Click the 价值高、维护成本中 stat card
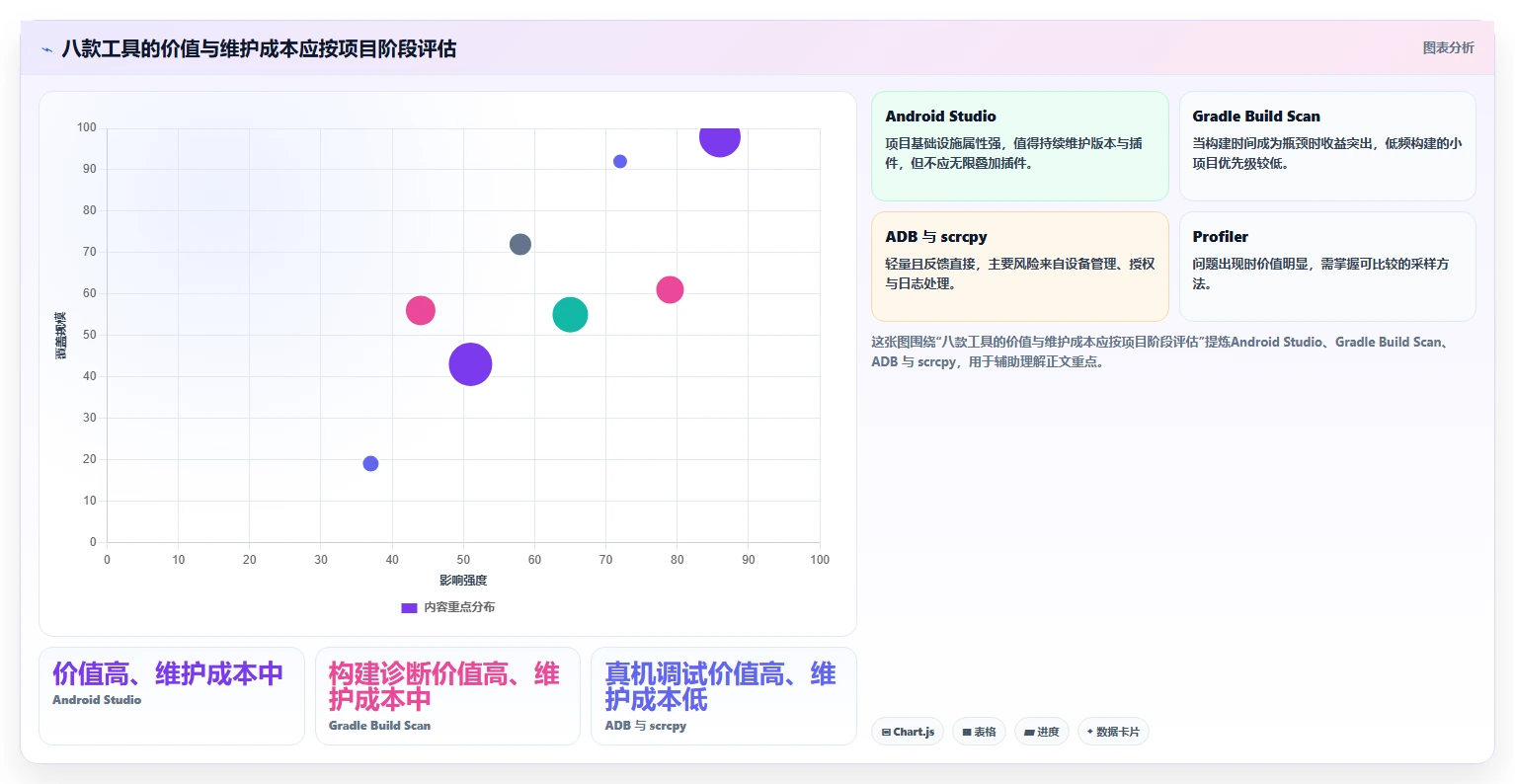 pyautogui.click(x=172, y=696)
